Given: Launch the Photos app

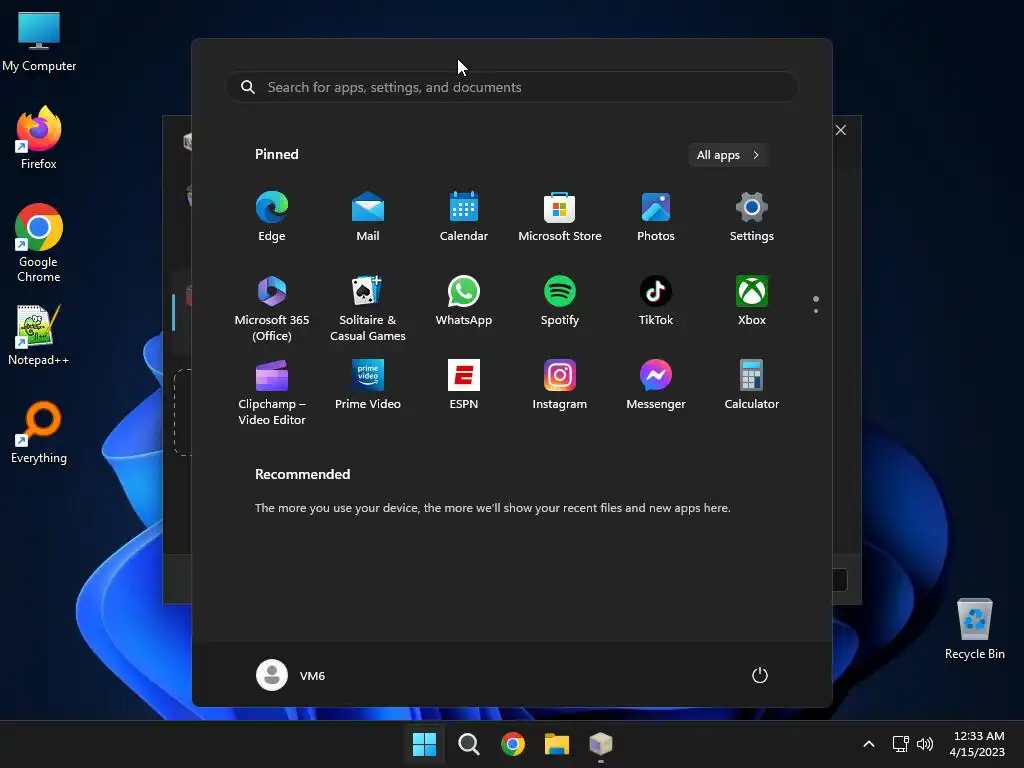Looking at the screenshot, I should [x=656, y=217].
